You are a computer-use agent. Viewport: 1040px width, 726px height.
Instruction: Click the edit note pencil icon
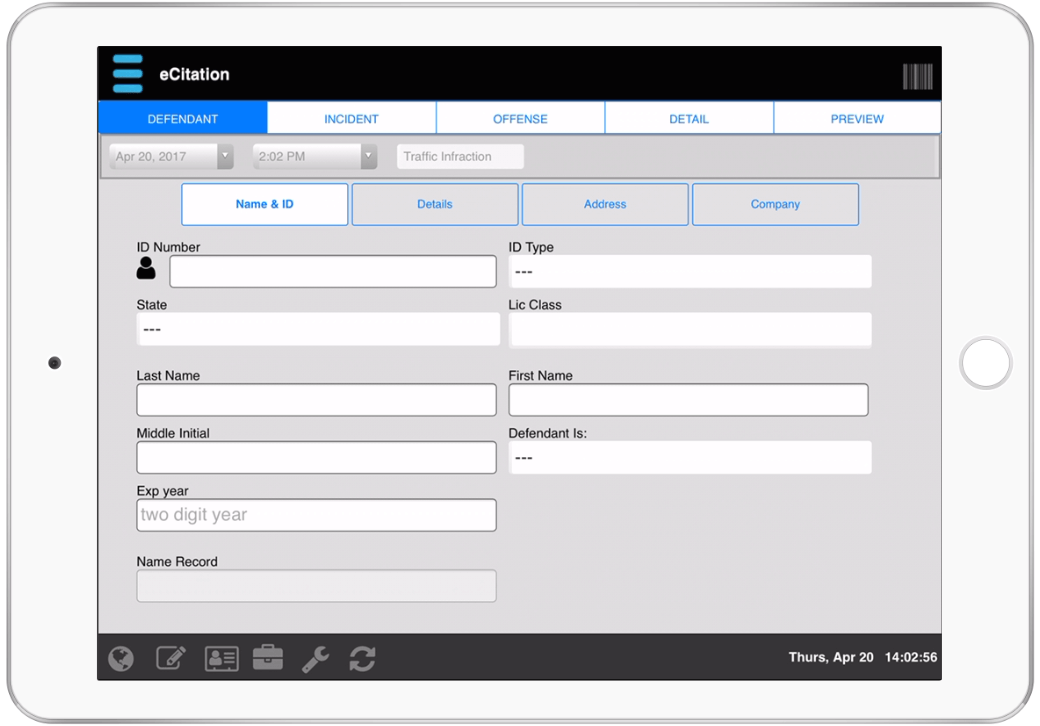pos(170,658)
